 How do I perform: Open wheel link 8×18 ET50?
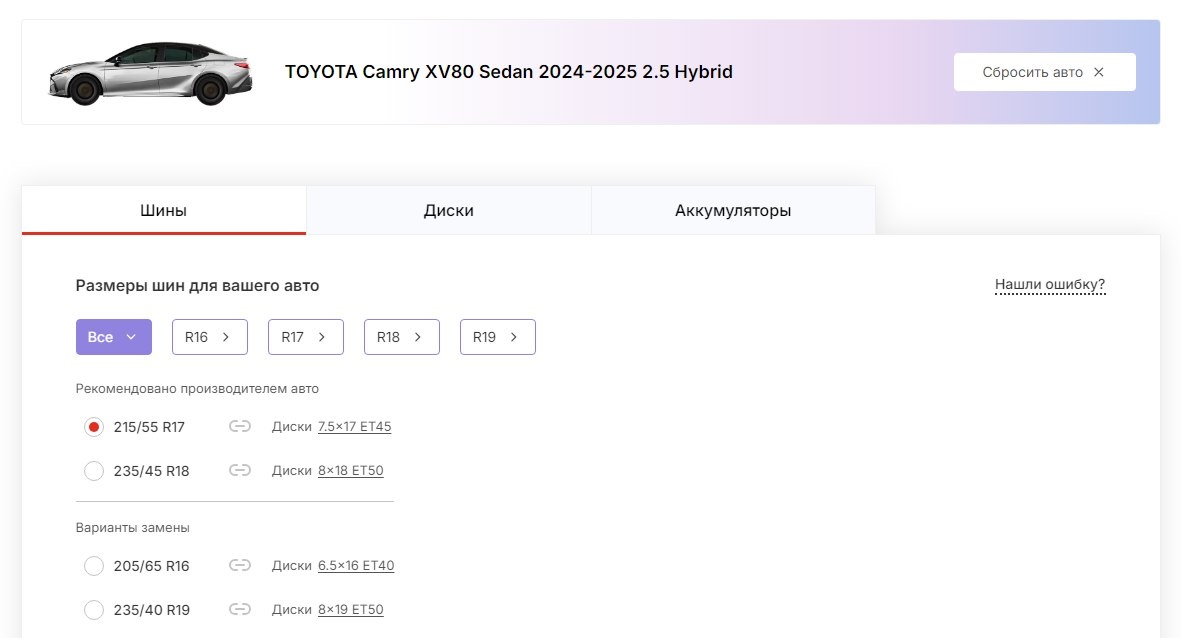coord(350,470)
